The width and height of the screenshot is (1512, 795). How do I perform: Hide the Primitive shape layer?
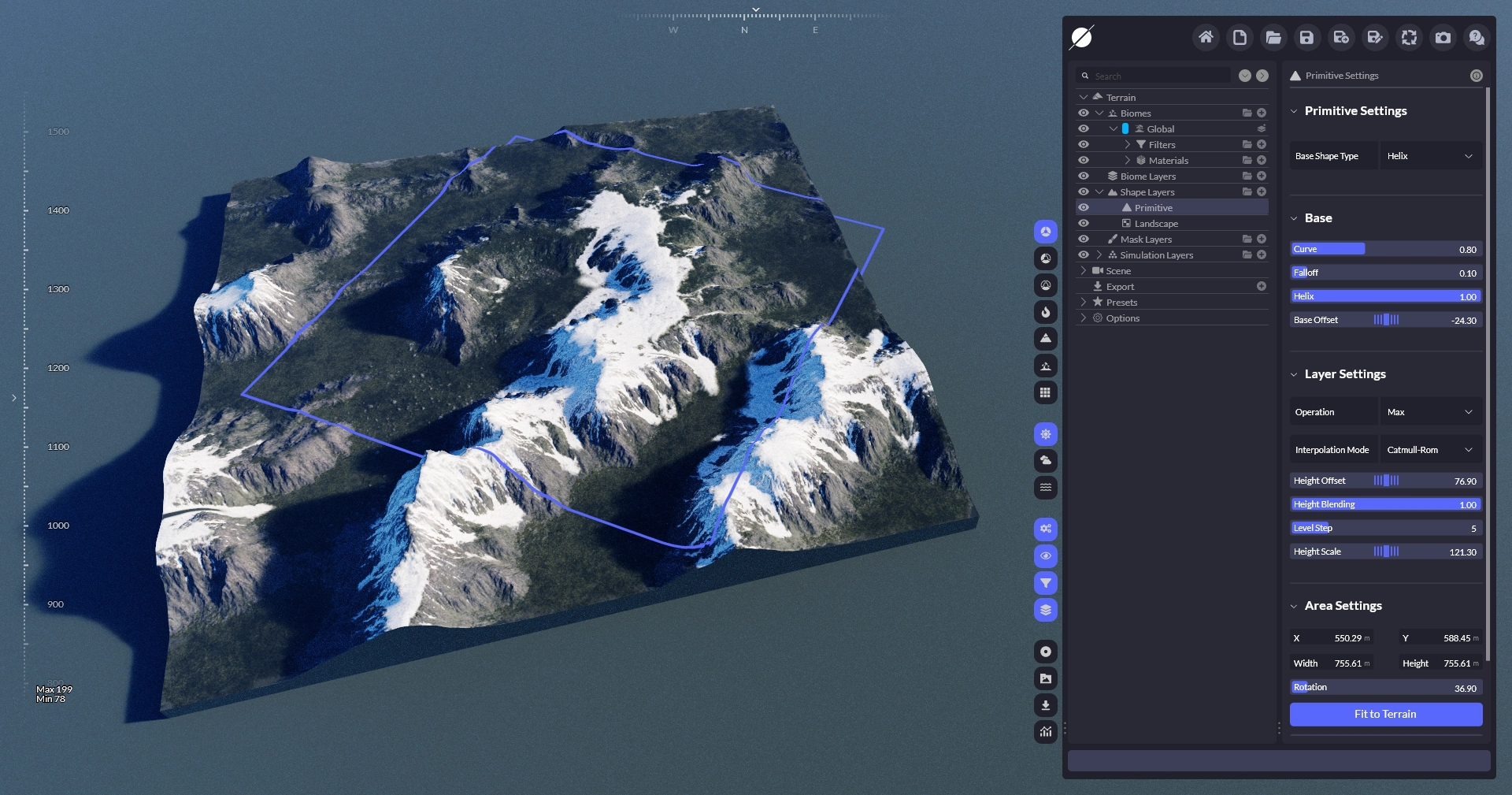1084,208
